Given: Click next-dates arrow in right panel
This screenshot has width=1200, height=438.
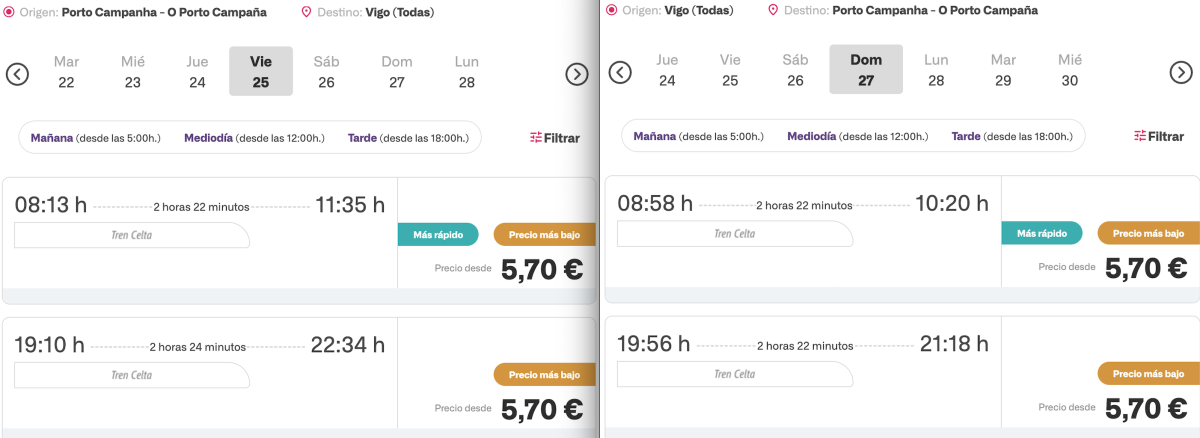Looking at the screenshot, I should pos(1181,72).
